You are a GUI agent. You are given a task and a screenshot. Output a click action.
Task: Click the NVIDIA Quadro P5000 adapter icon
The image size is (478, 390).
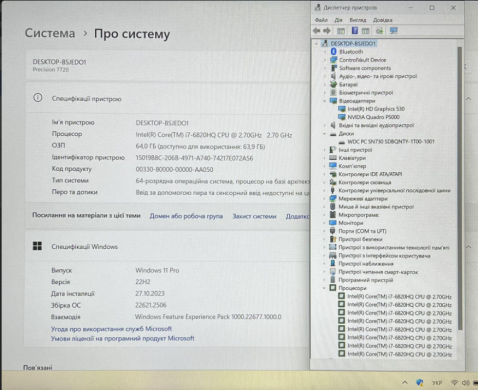342,117
